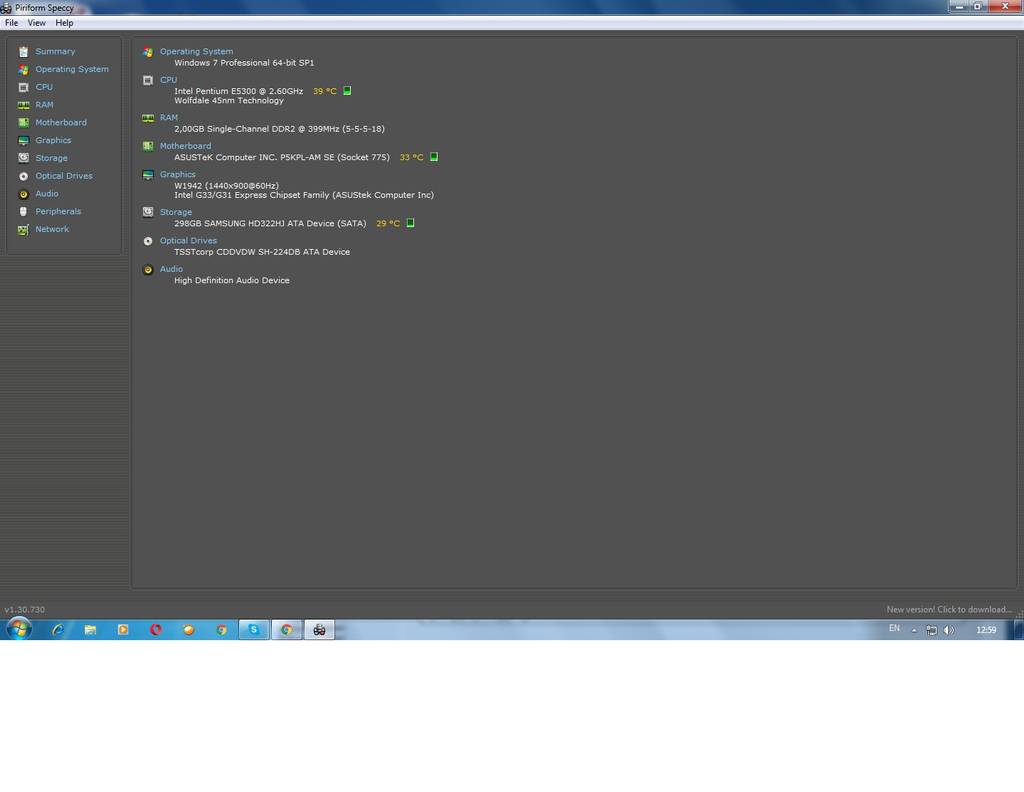The image size is (1024, 792).
Task: Click the Network icon in sidebar
Action: tap(24, 230)
